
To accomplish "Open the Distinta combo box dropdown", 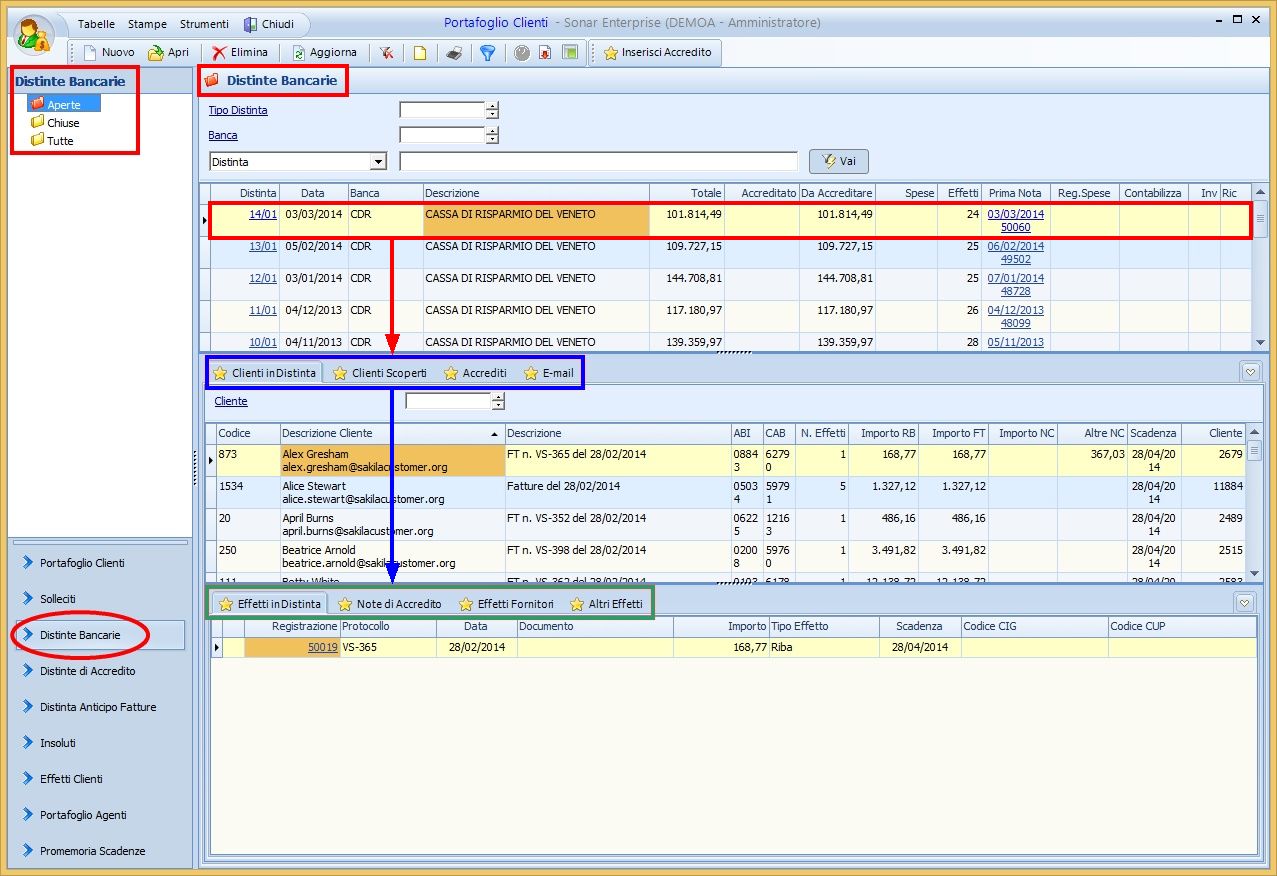I will point(378,162).
